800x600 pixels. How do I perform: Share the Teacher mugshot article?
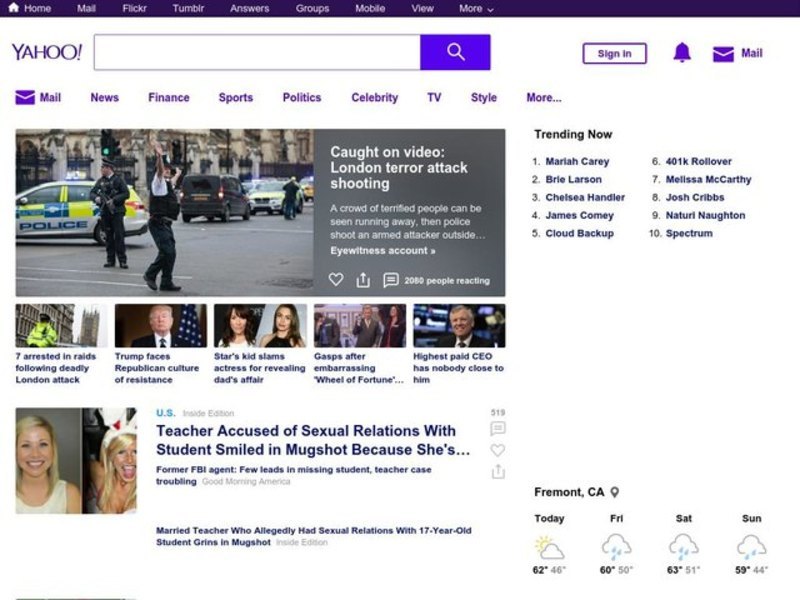coord(498,471)
